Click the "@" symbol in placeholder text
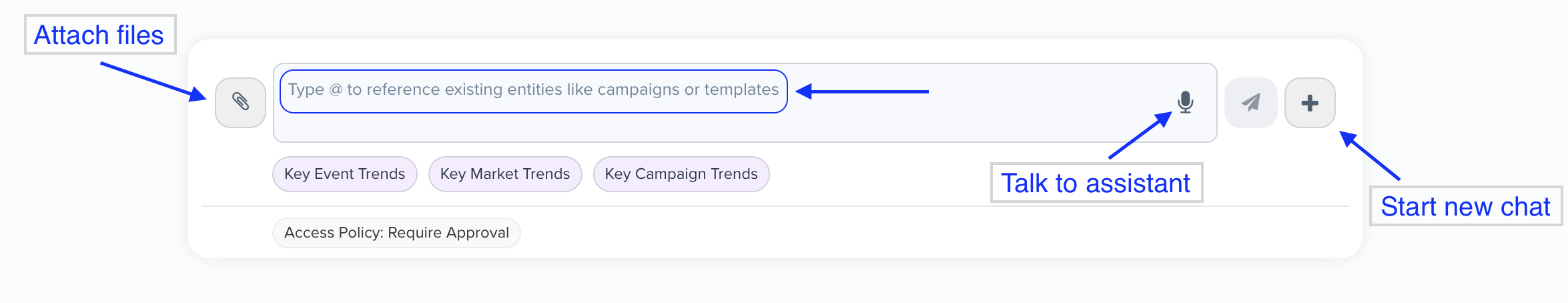This screenshot has width=1568, height=303. [x=336, y=90]
